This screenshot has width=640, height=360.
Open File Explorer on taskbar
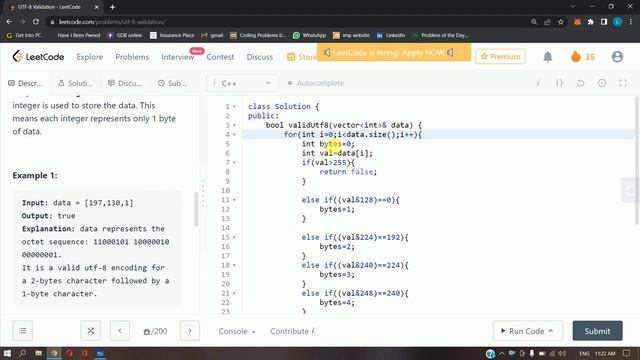point(38,353)
